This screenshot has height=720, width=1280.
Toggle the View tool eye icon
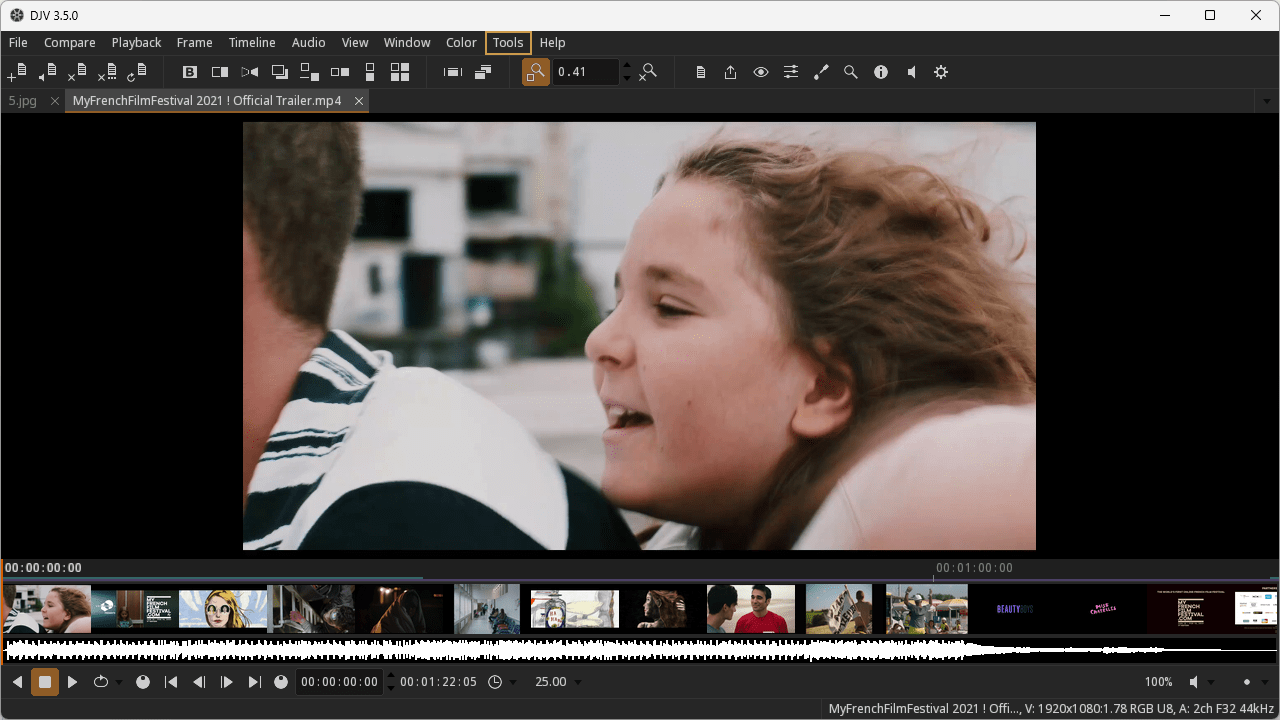(761, 72)
